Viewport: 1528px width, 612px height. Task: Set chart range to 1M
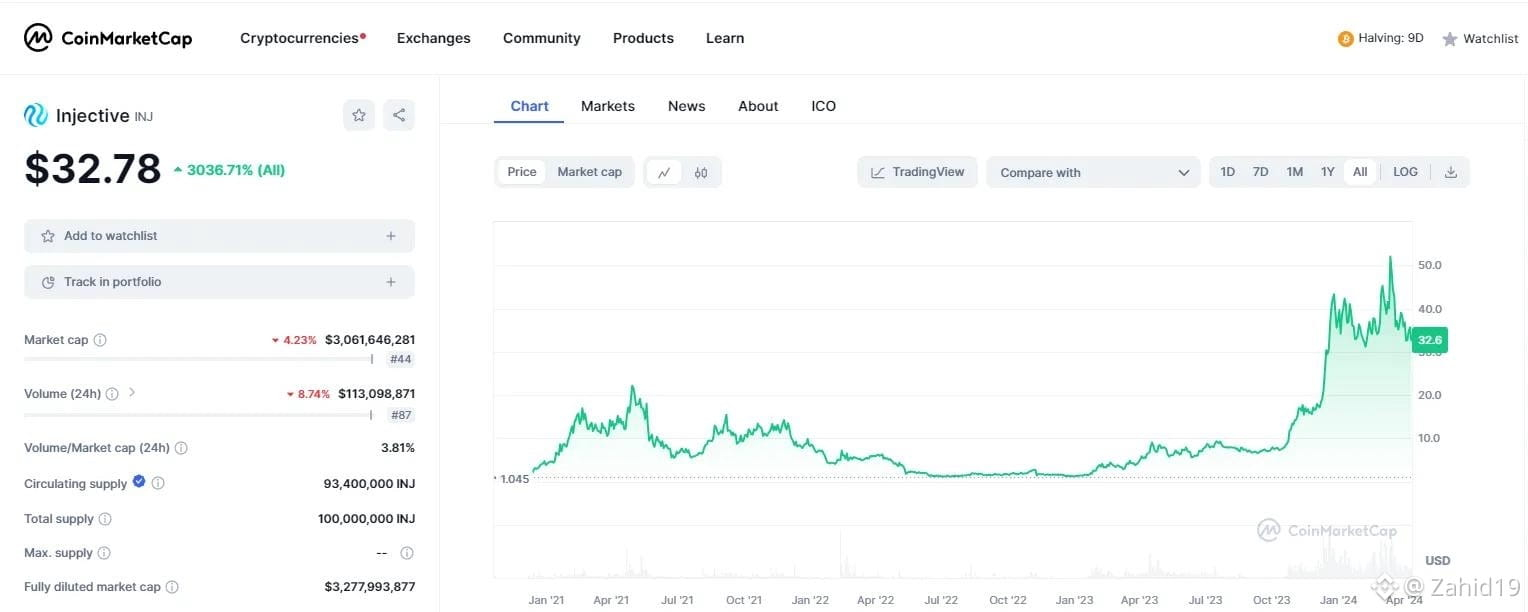[1295, 172]
